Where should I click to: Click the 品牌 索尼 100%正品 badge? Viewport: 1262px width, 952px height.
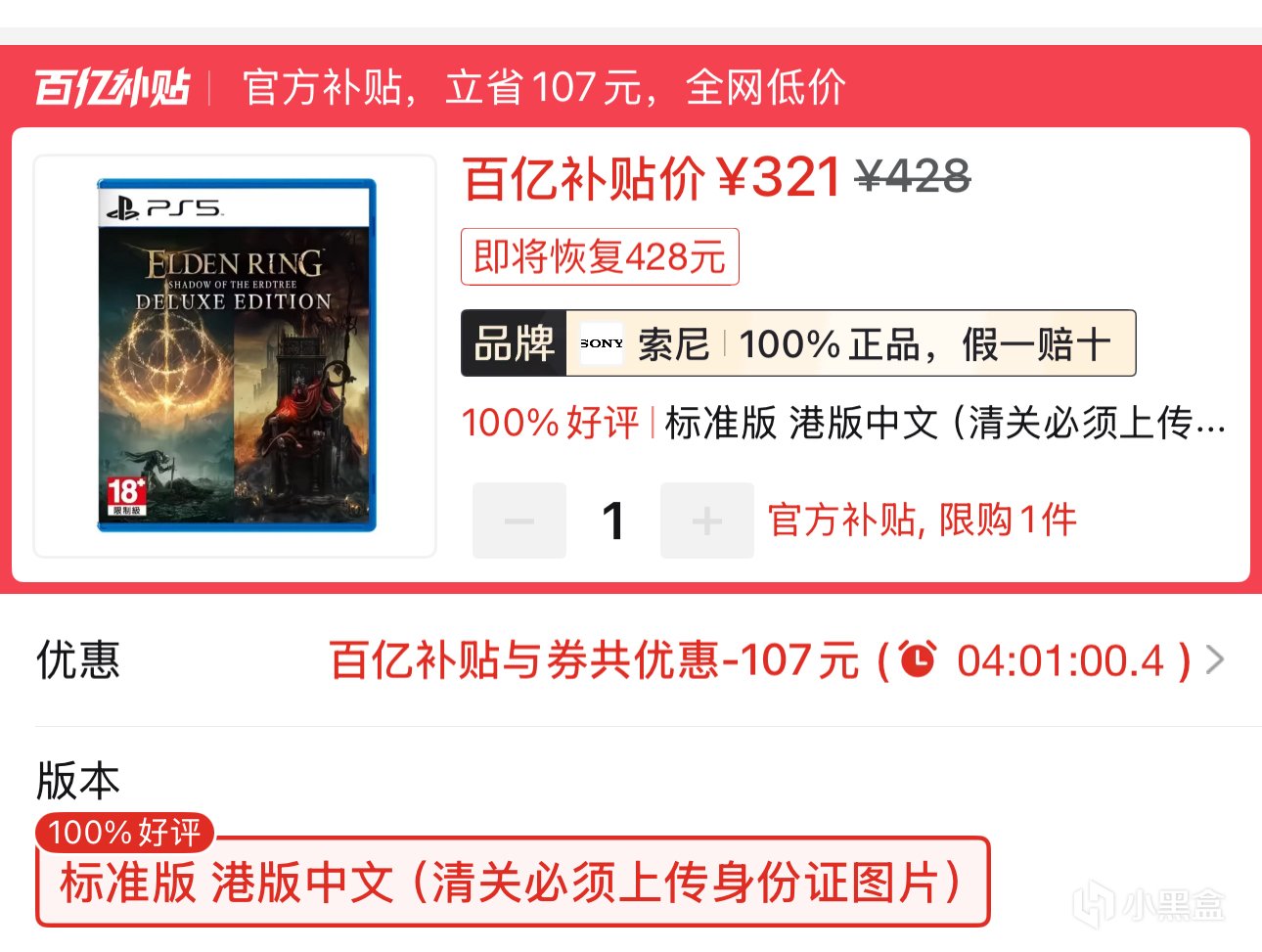tap(798, 343)
